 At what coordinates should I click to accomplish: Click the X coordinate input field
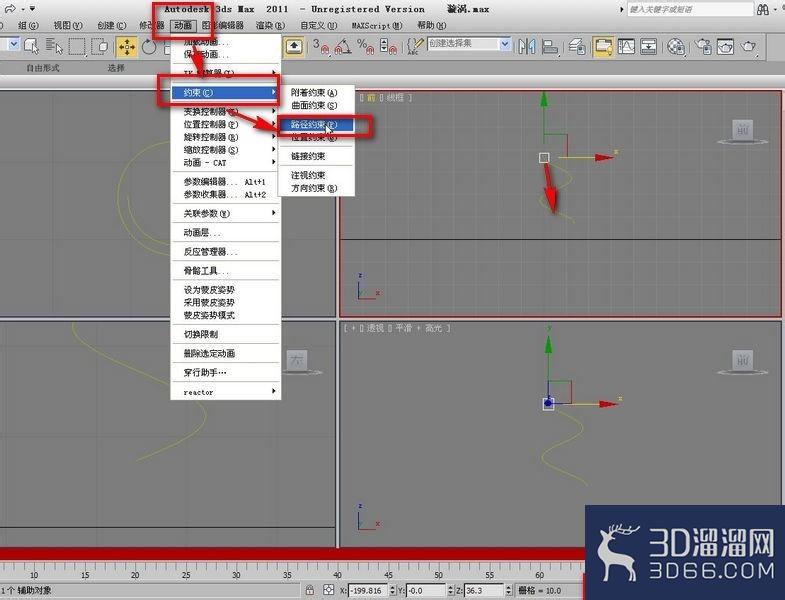click(x=368, y=590)
